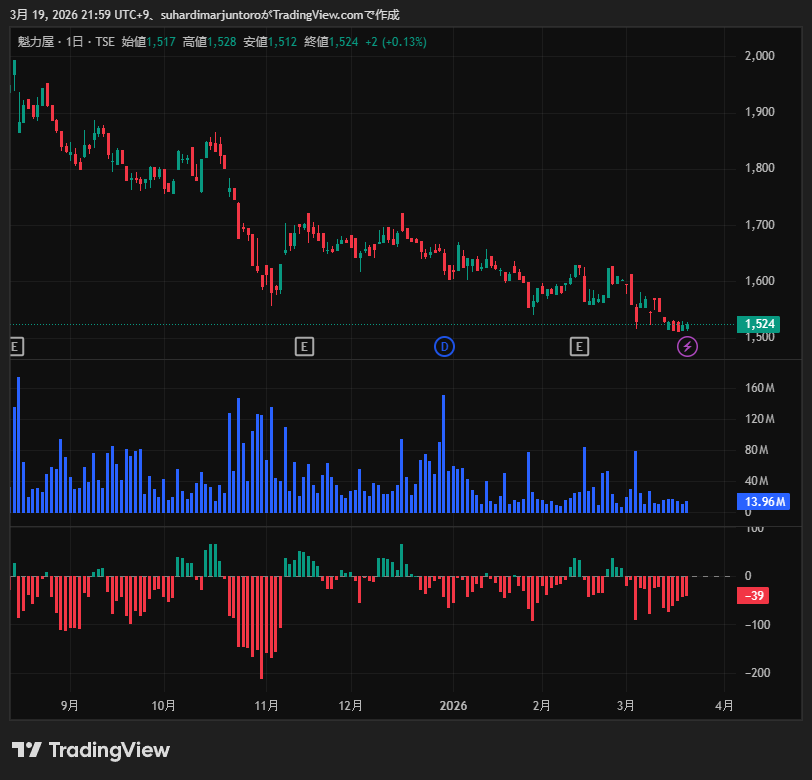Click the −200 indicator axis label
This screenshot has width=812, height=780.
pos(757,673)
